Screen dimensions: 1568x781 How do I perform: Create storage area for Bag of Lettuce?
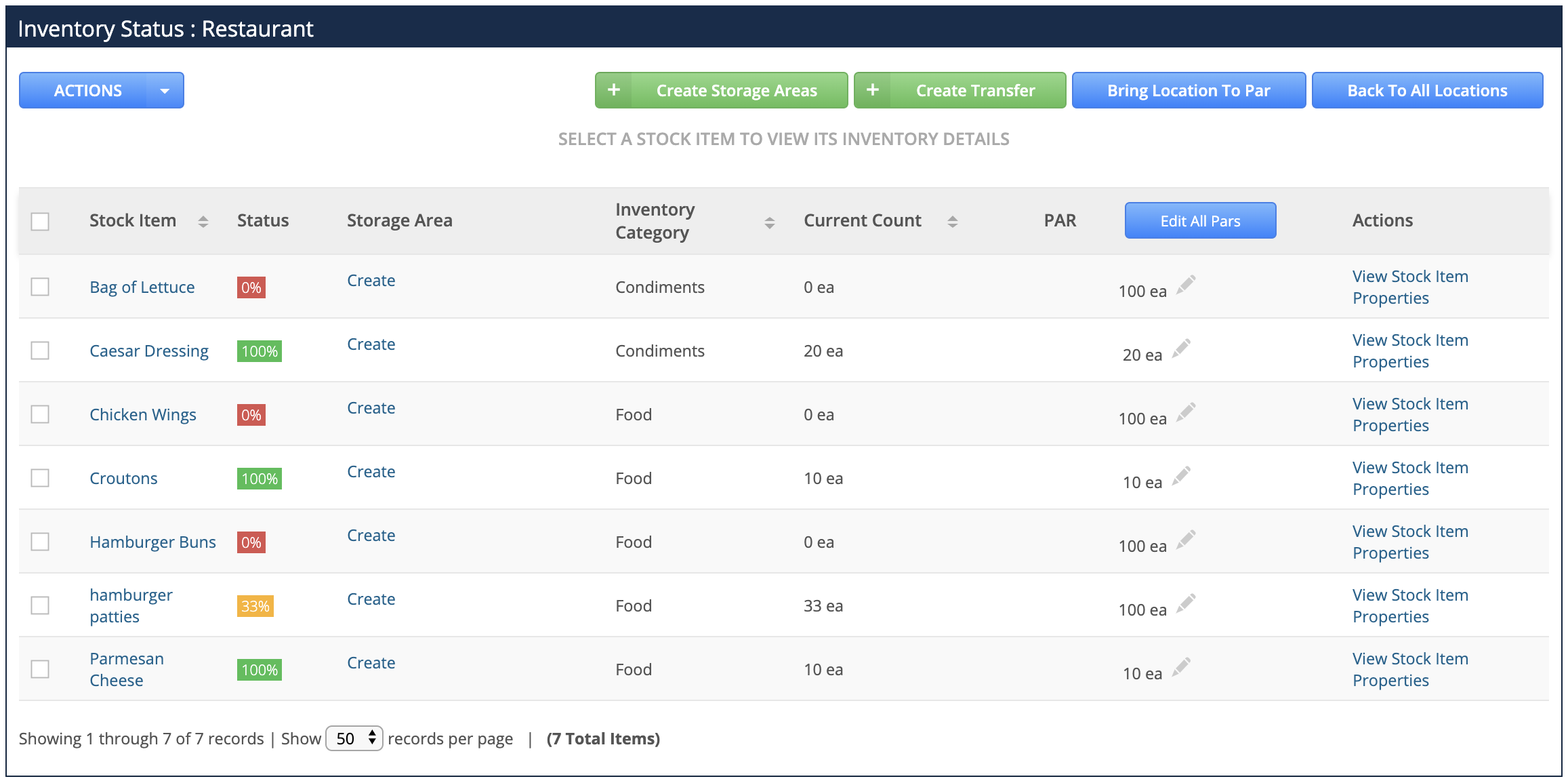point(371,281)
